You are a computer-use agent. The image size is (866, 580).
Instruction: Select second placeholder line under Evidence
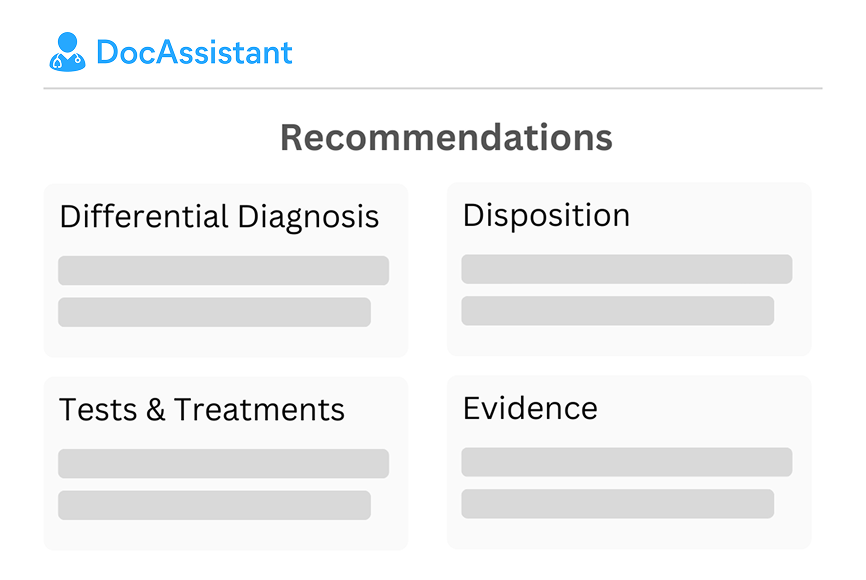tap(617, 504)
